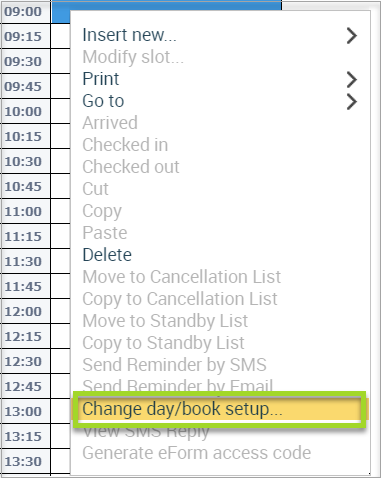Image resolution: width=381 pixels, height=478 pixels.
Task: Select Print from the context menu
Action: [101, 79]
